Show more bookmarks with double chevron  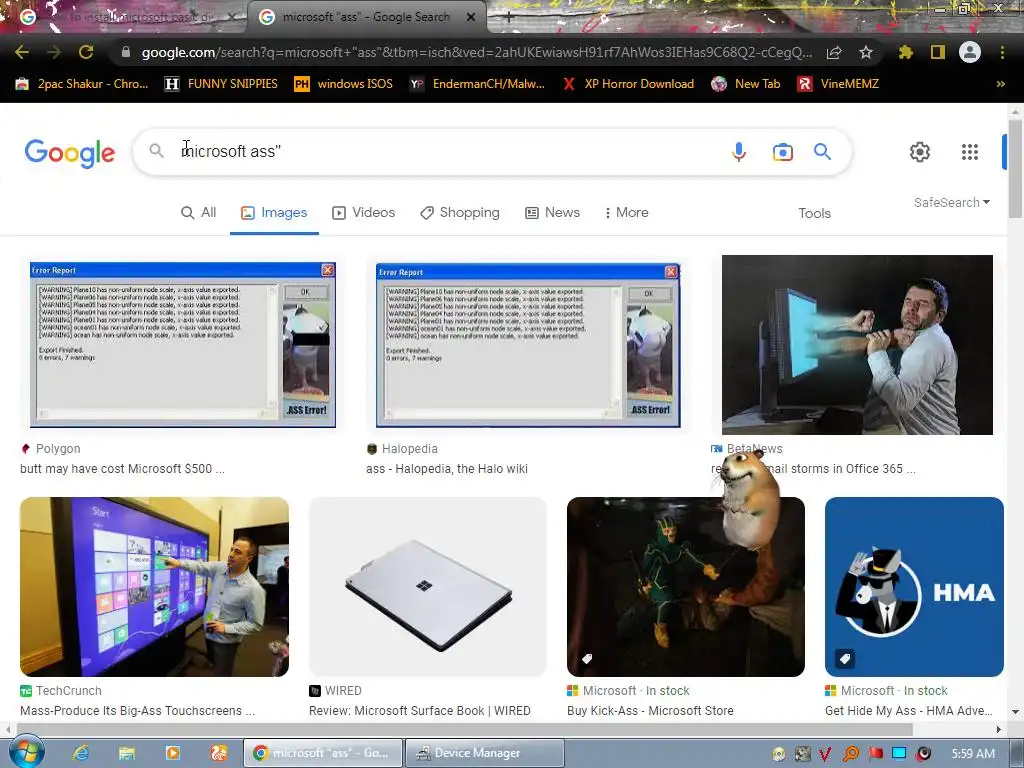pyautogui.click(x=1000, y=84)
